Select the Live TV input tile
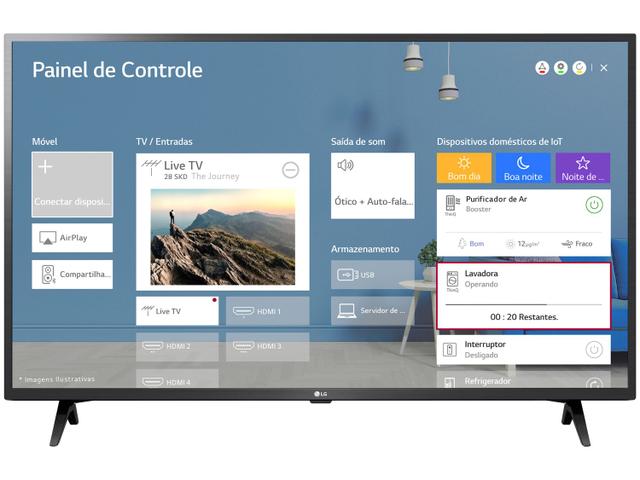Screen dimensions: 640x480 [x=176, y=311]
